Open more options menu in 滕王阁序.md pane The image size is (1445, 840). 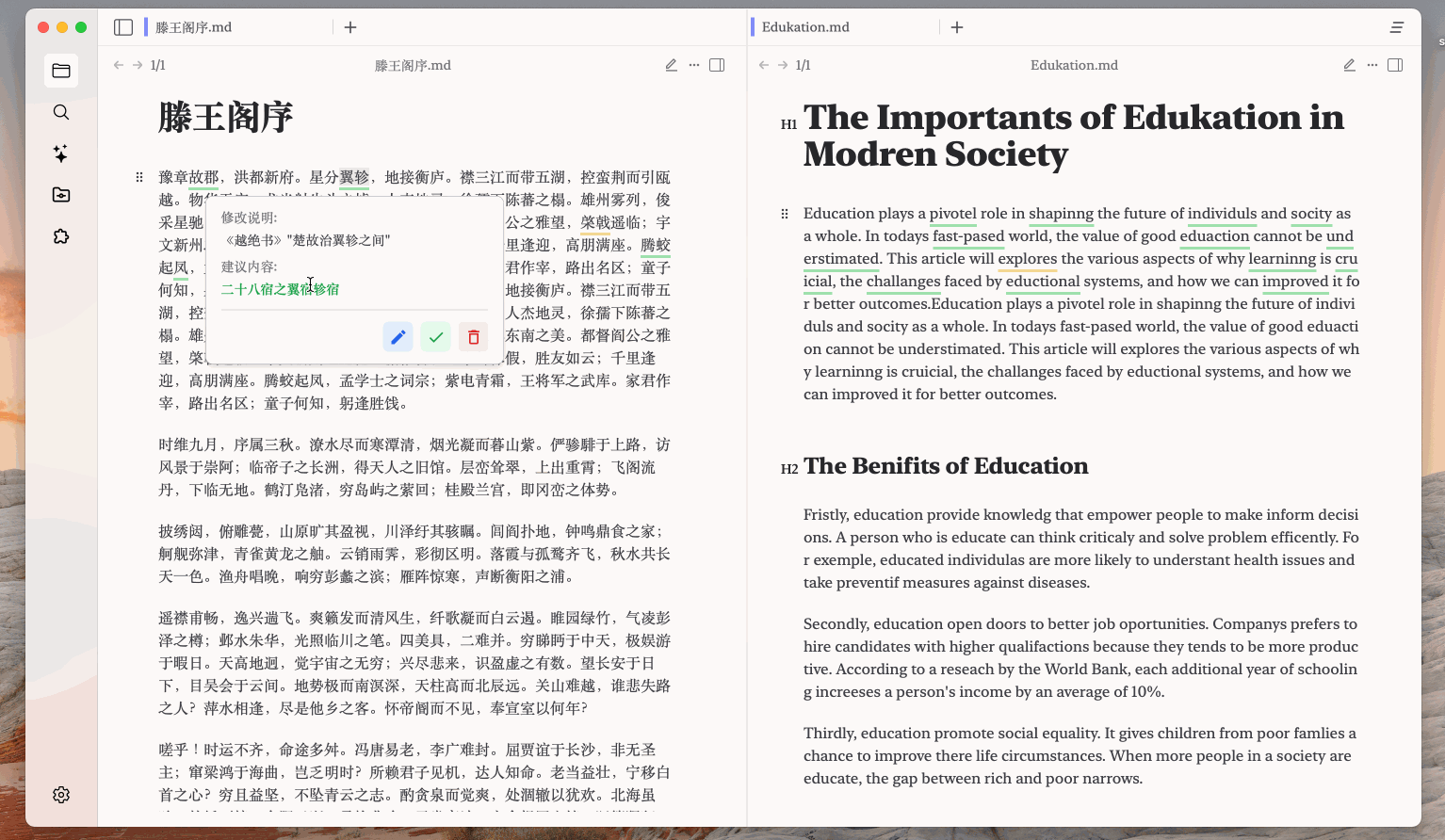[694, 65]
